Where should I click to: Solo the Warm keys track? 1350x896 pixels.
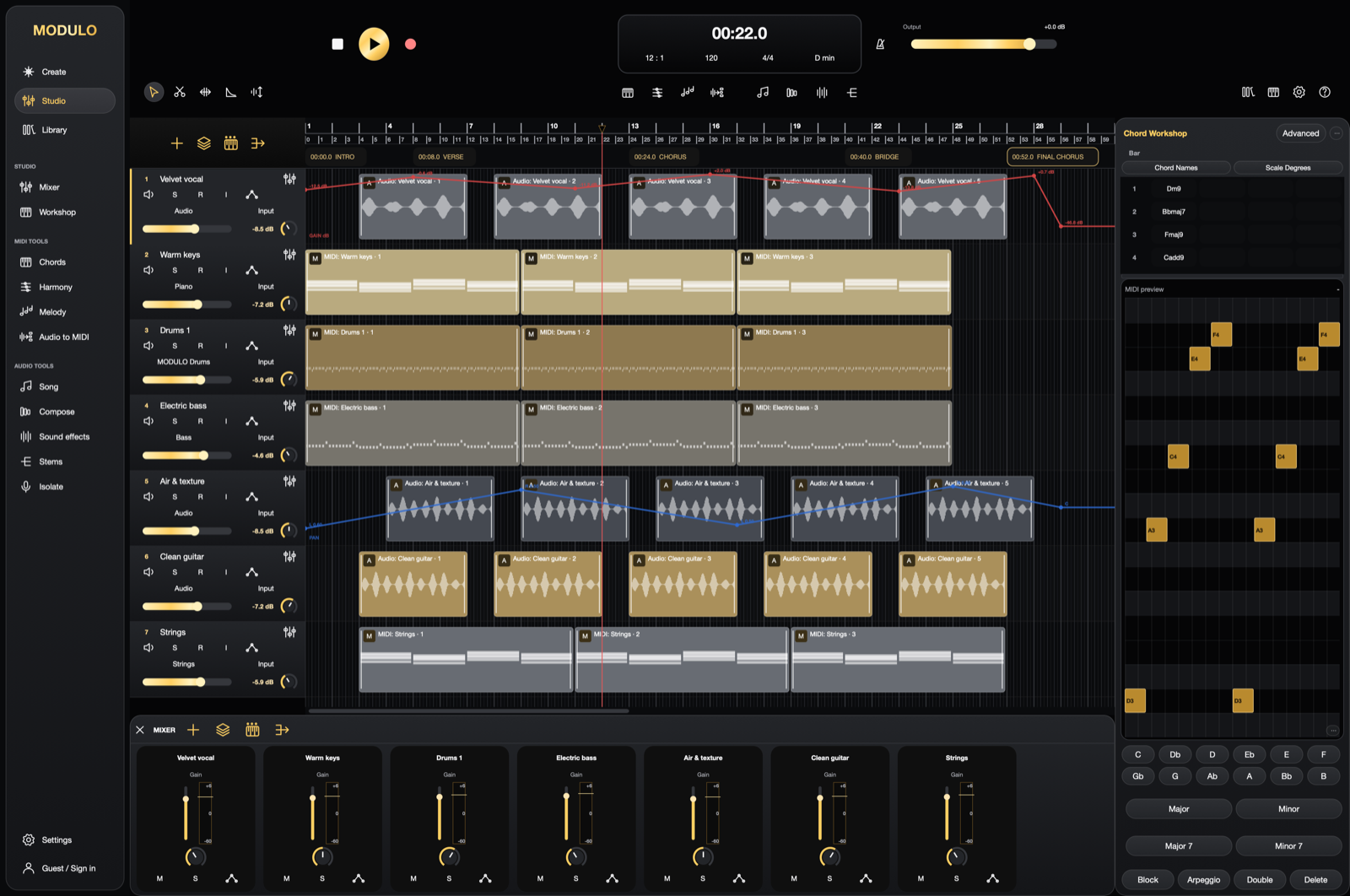tap(175, 271)
